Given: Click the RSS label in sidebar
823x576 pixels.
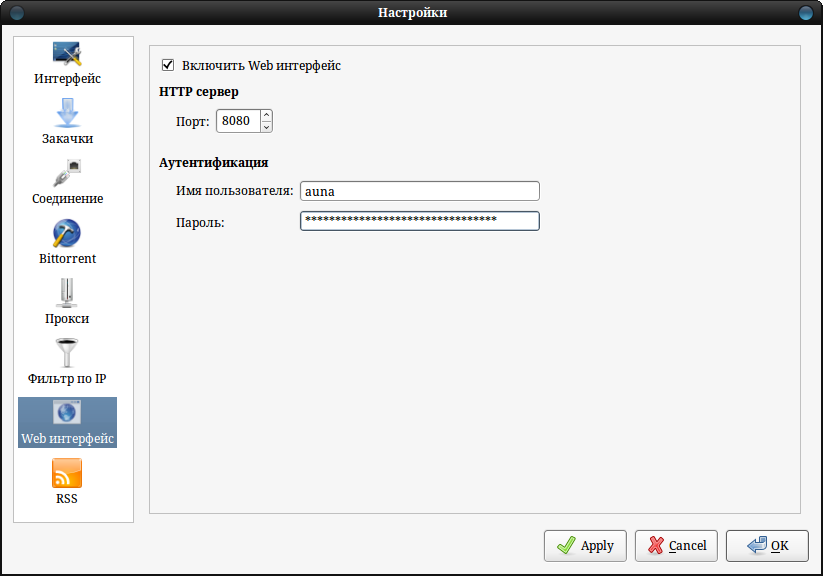Looking at the screenshot, I should 67,499.
